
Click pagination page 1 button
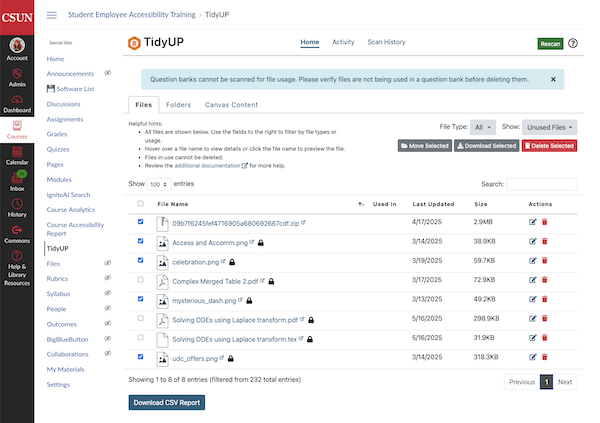[546, 382]
